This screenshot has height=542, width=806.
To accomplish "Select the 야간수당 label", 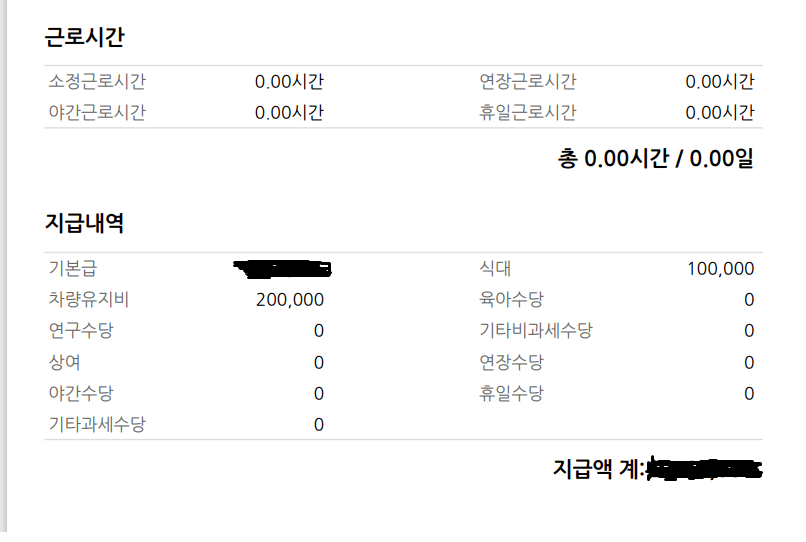I will coord(80,394).
